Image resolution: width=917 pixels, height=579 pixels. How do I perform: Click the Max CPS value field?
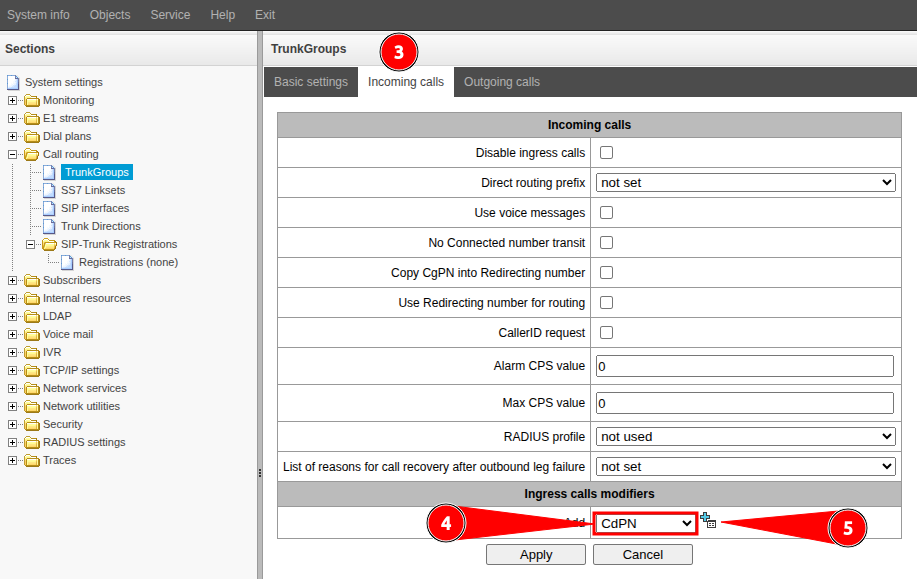tap(745, 403)
